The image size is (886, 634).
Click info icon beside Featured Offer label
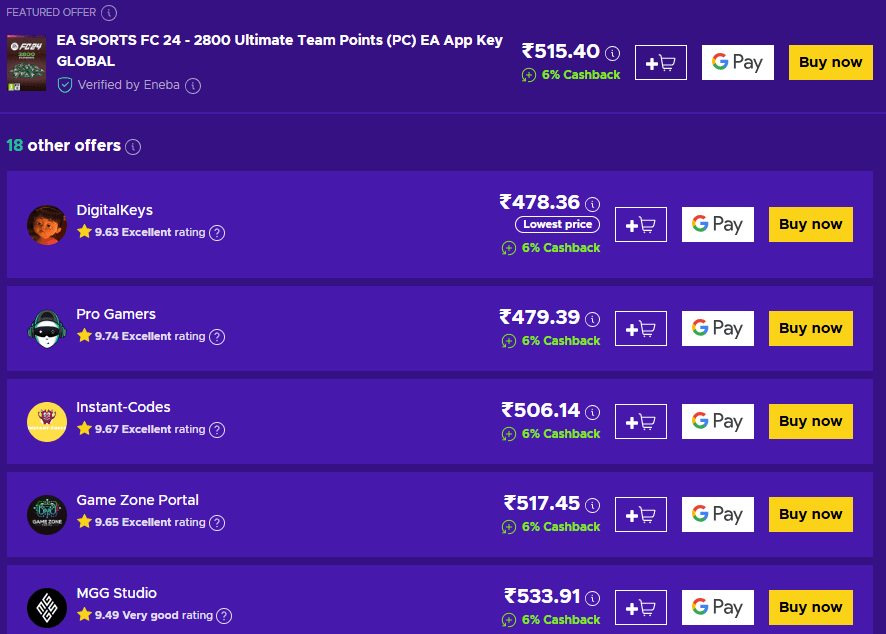109,13
